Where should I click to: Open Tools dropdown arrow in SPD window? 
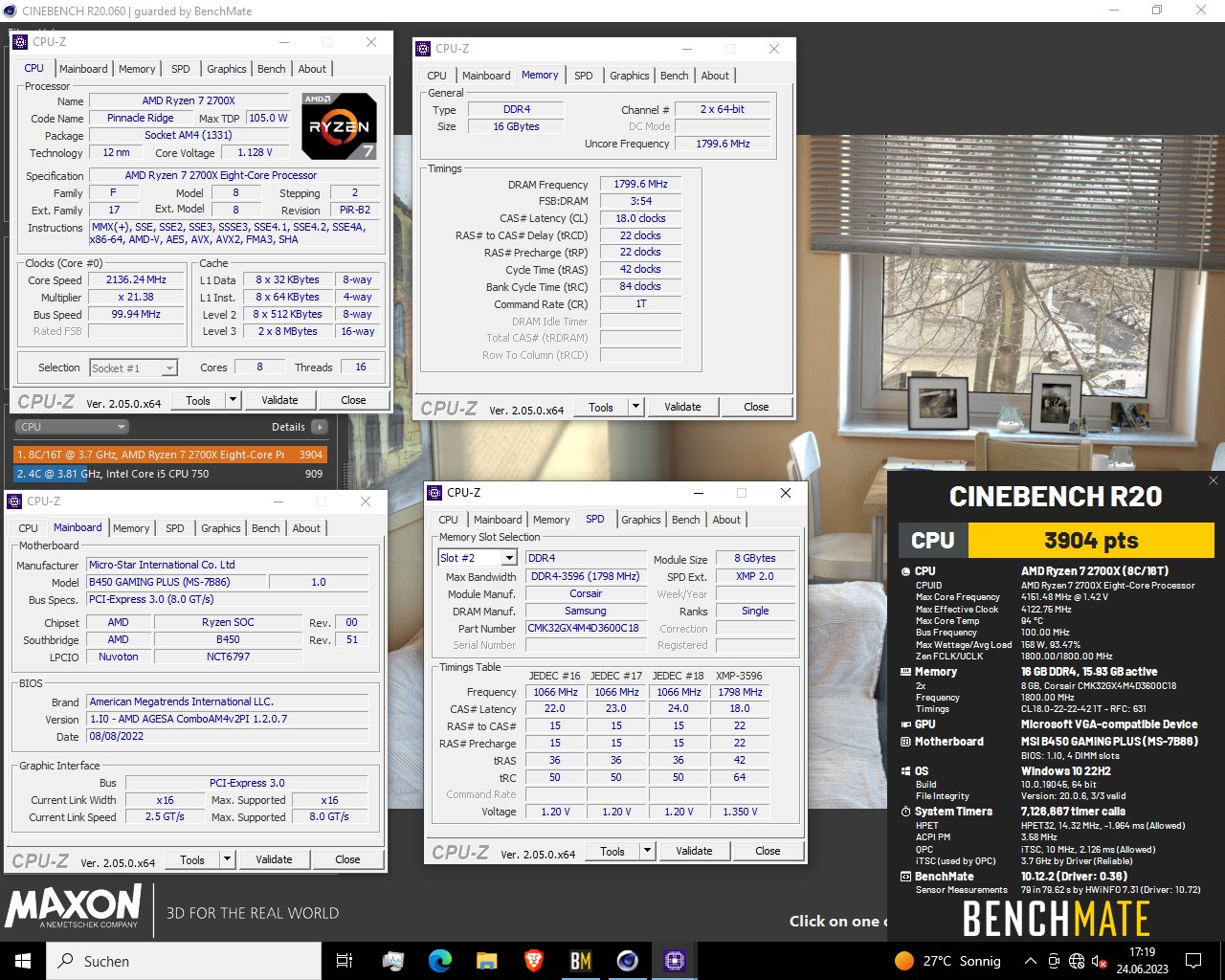tap(647, 851)
